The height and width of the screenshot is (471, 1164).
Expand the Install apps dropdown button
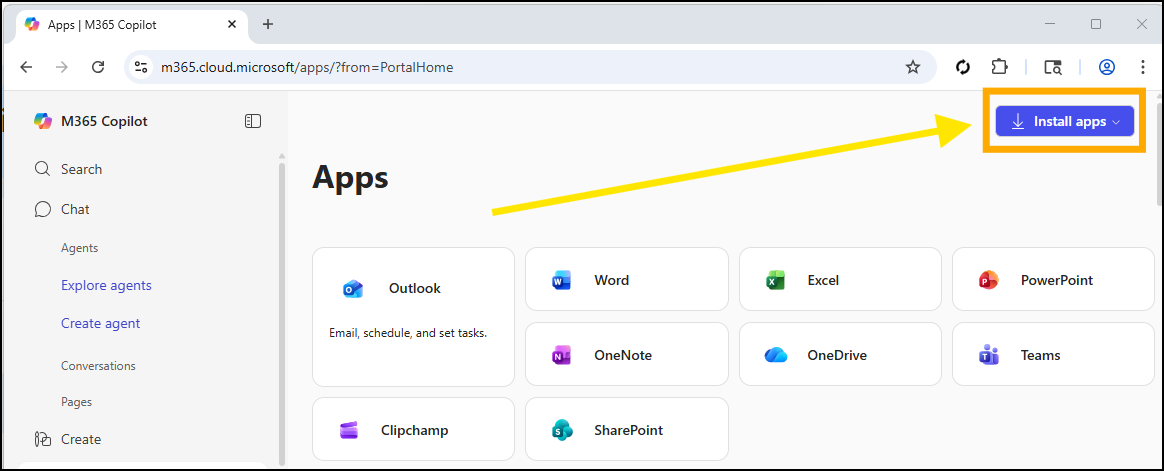tap(1065, 122)
